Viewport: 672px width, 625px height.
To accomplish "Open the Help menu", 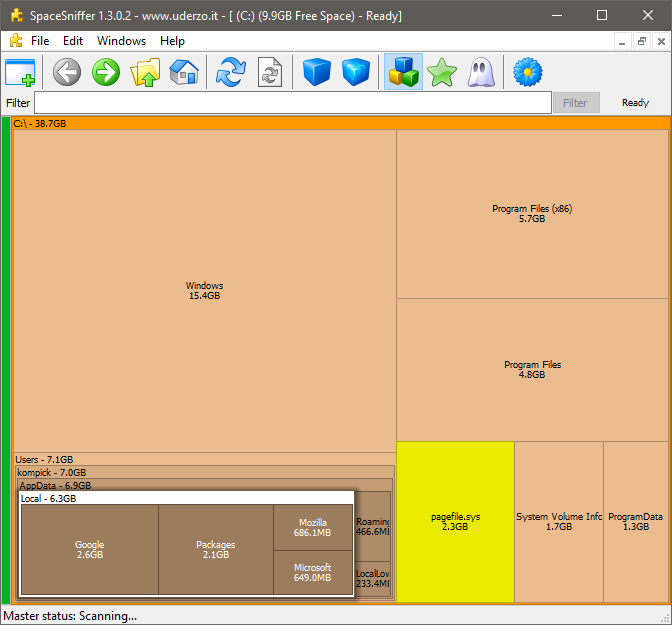I will click(x=172, y=41).
